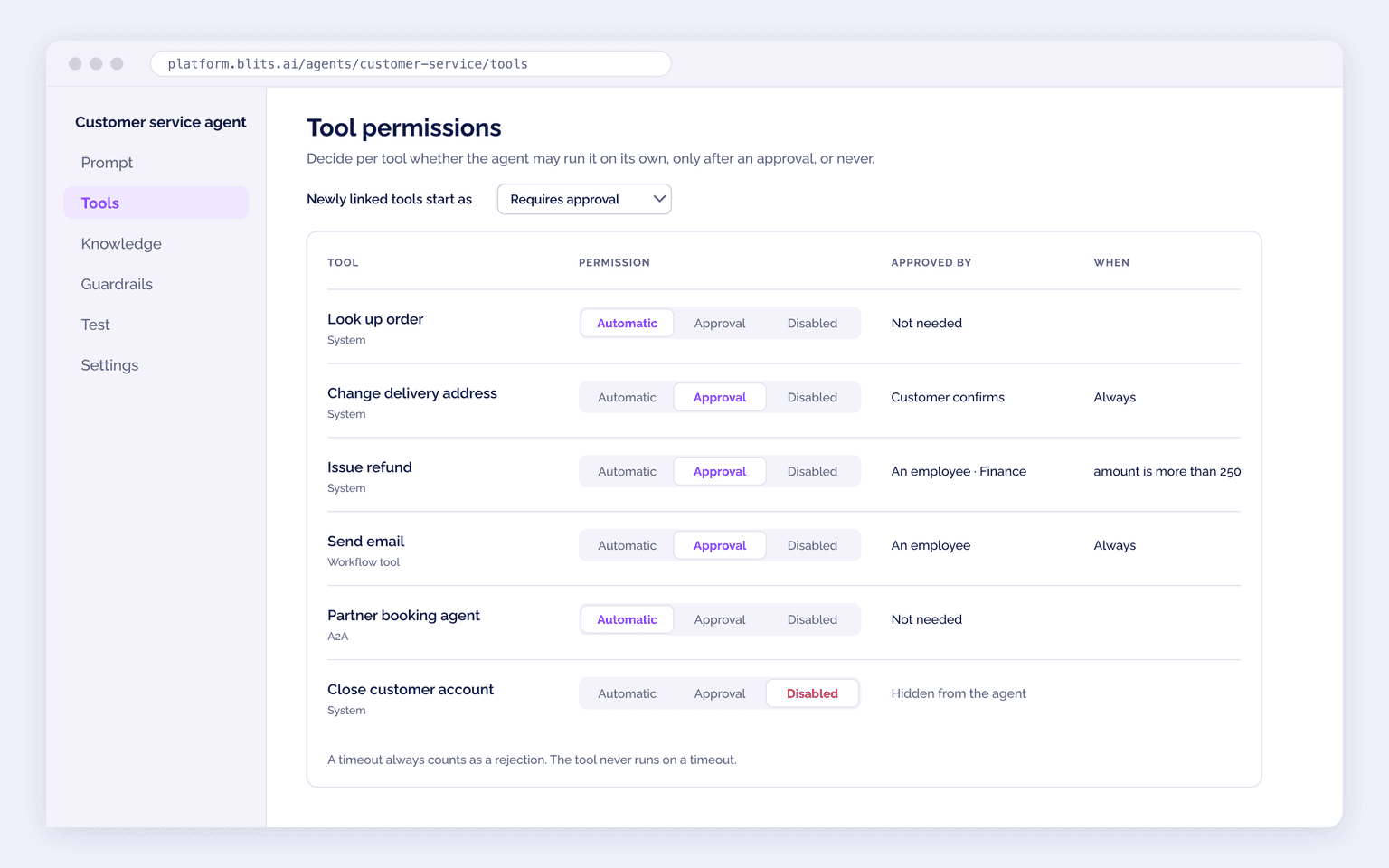Set Send email to Automatic
1389x868 pixels.
627,545
